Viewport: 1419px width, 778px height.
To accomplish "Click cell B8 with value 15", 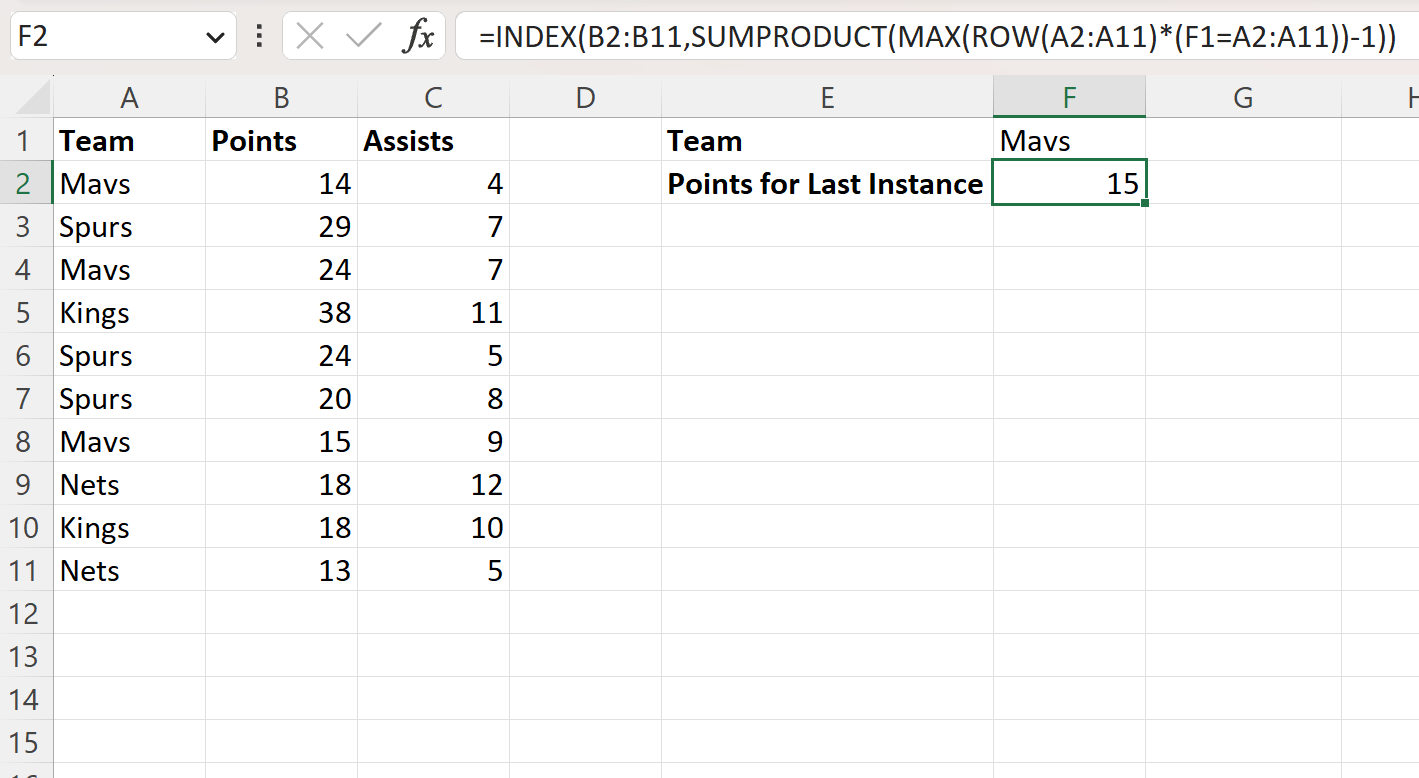I will point(281,441).
